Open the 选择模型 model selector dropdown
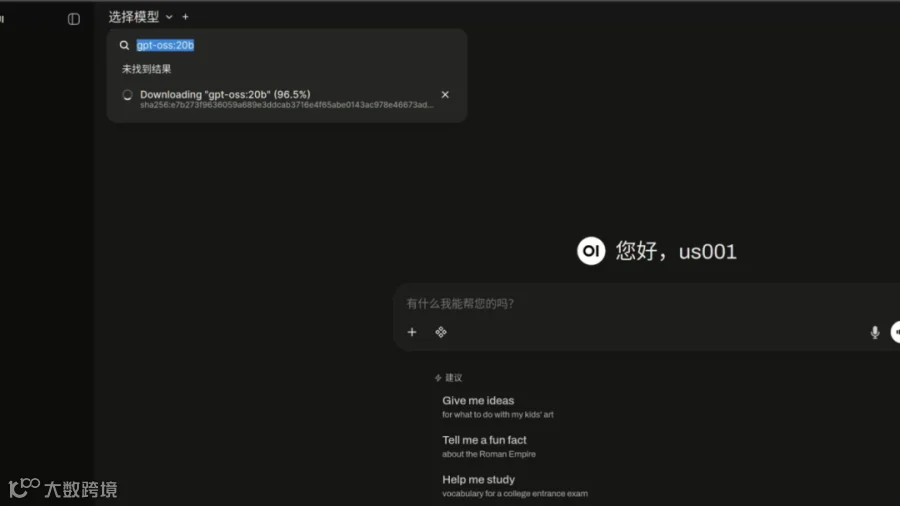900x506 pixels. click(x=141, y=17)
